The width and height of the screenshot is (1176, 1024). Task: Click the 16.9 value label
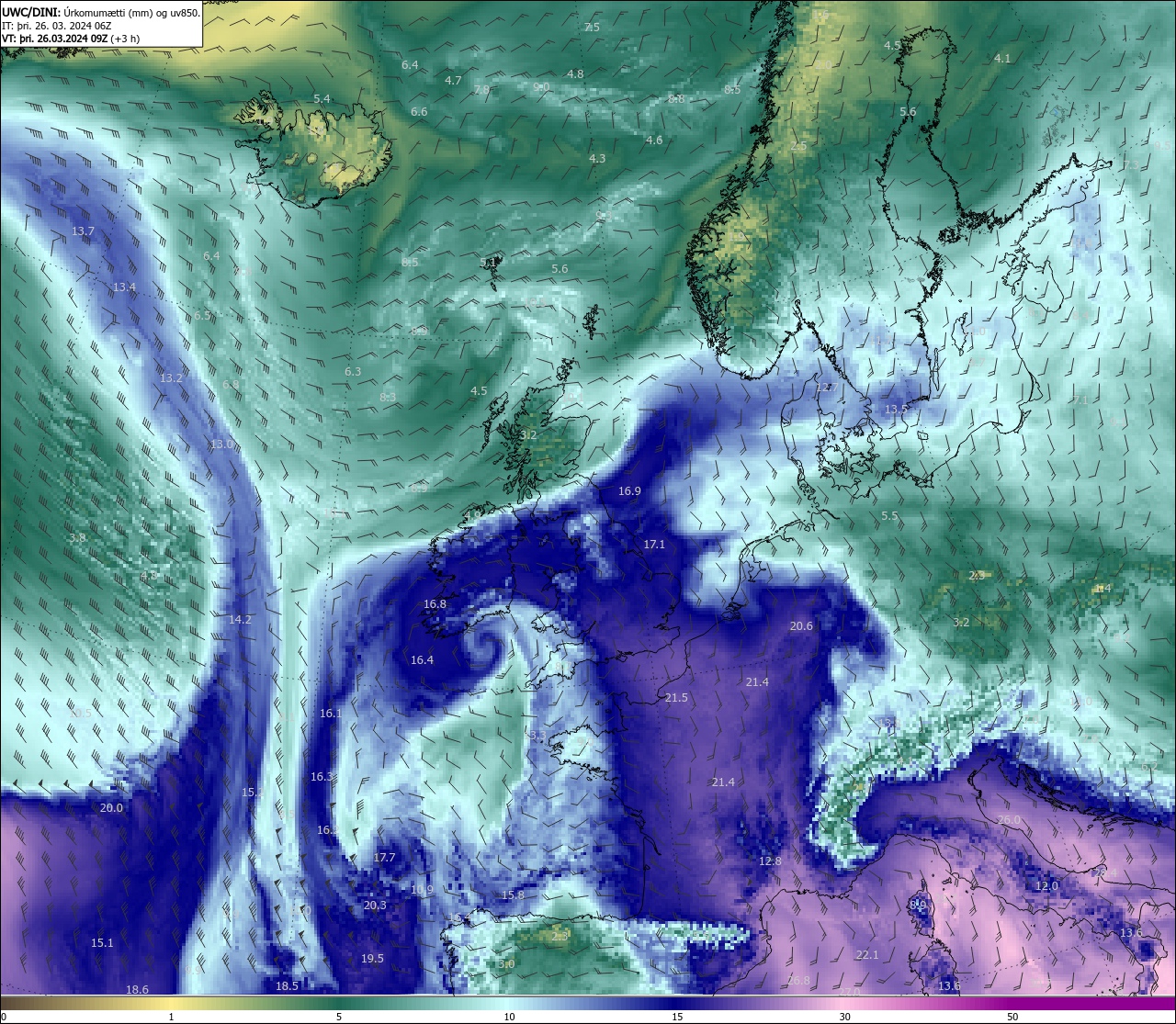pyautogui.click(x=629, y=491)
